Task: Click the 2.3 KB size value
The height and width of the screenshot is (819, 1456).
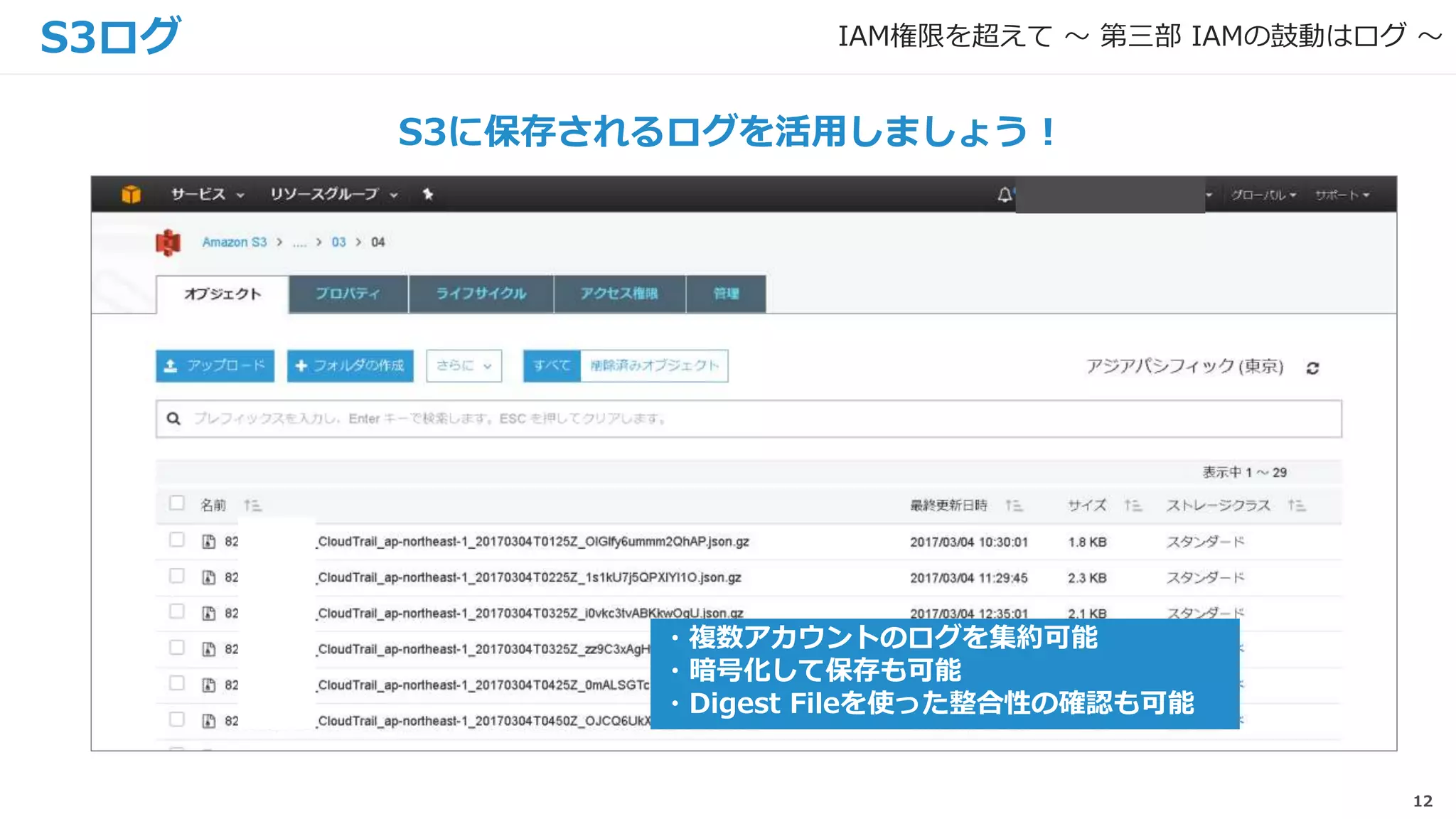Action: [x=1087, y=578]
